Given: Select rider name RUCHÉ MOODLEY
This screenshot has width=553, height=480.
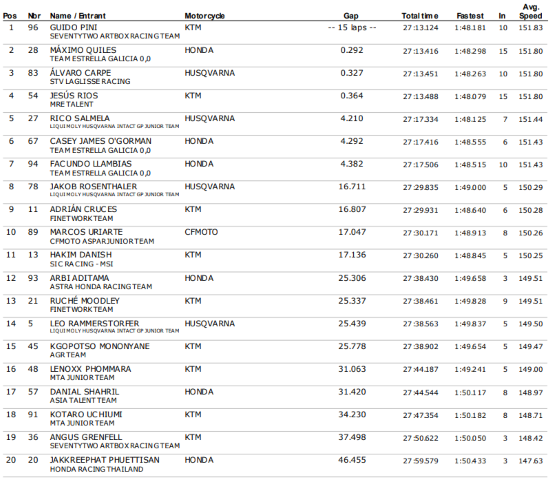Looking at the screenshot, I should [x=85, y=301].
